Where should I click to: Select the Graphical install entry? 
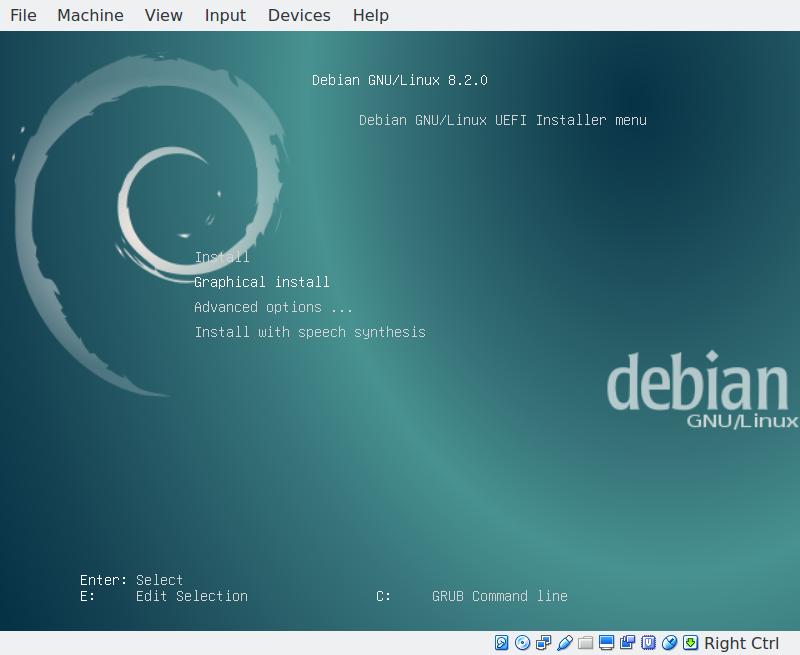[x=262, y=282]
